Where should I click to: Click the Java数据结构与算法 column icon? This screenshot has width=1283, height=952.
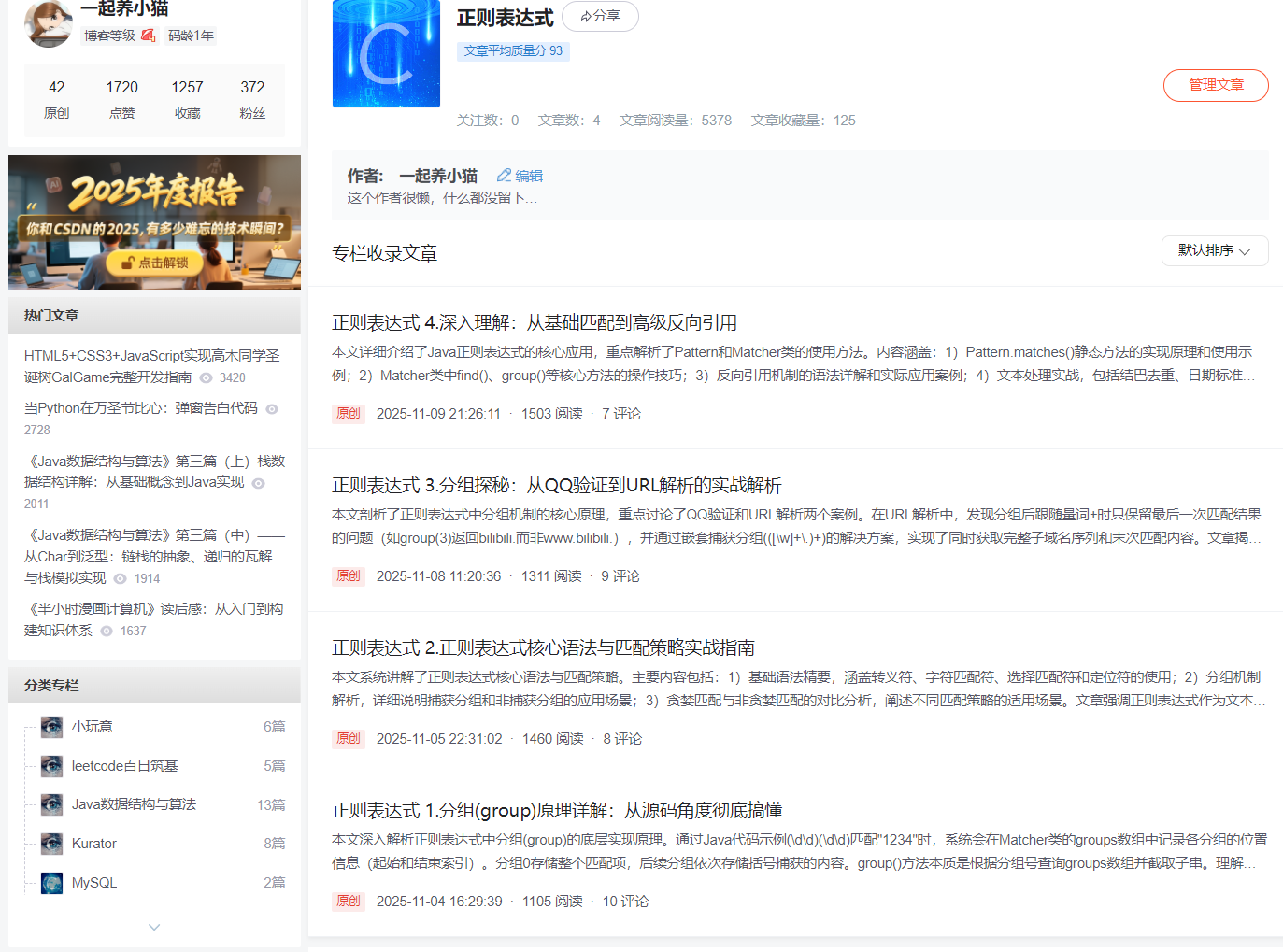[x=51, y=803]
